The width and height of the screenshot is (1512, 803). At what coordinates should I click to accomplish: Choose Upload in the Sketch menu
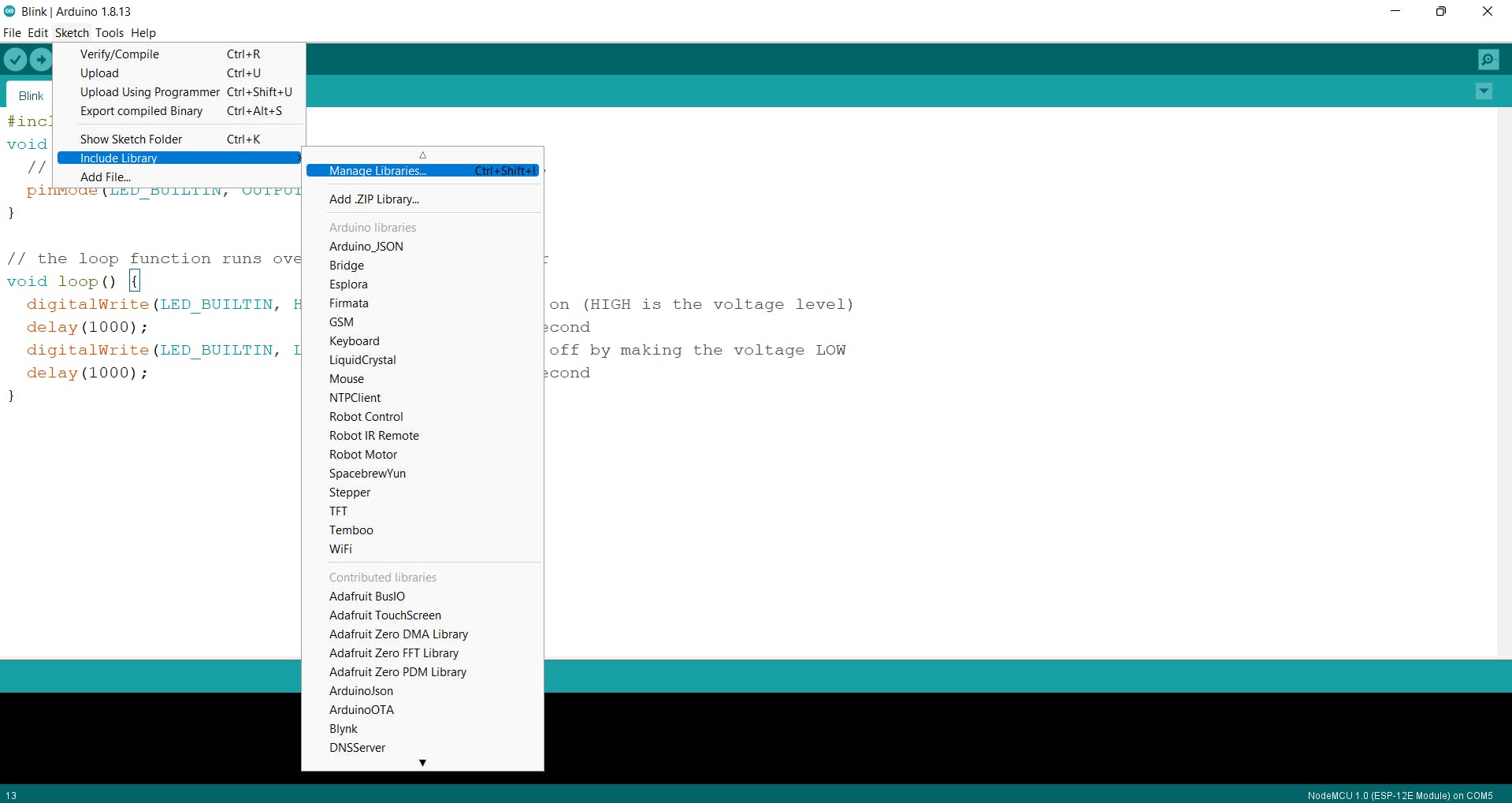179,73
